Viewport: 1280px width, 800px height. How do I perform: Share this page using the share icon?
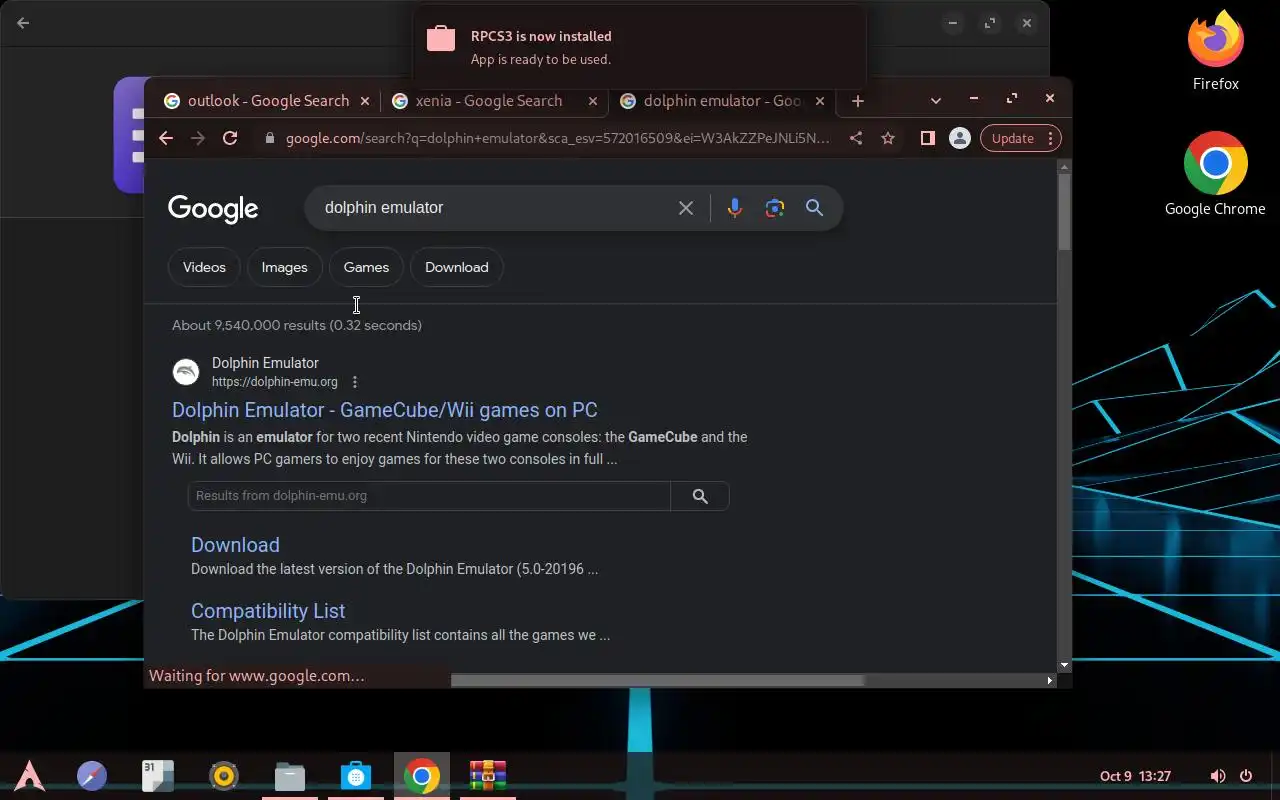(x=856, y=138)
